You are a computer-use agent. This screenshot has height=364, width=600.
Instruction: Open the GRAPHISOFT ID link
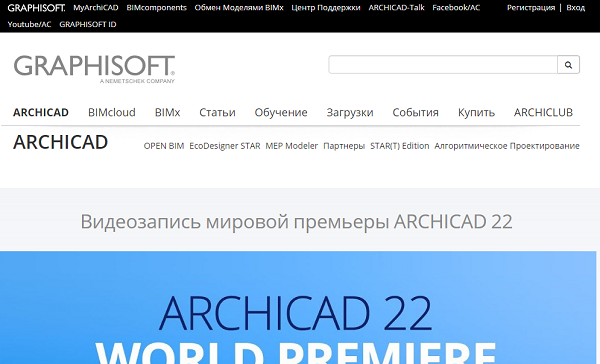(x=88, y=24)
